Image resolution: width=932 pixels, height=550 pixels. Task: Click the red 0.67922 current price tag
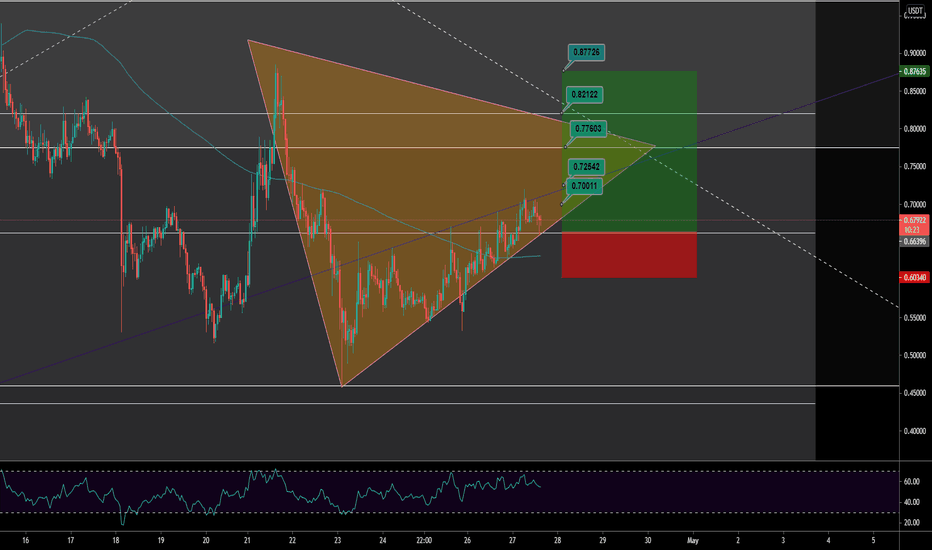click(915, 225)
